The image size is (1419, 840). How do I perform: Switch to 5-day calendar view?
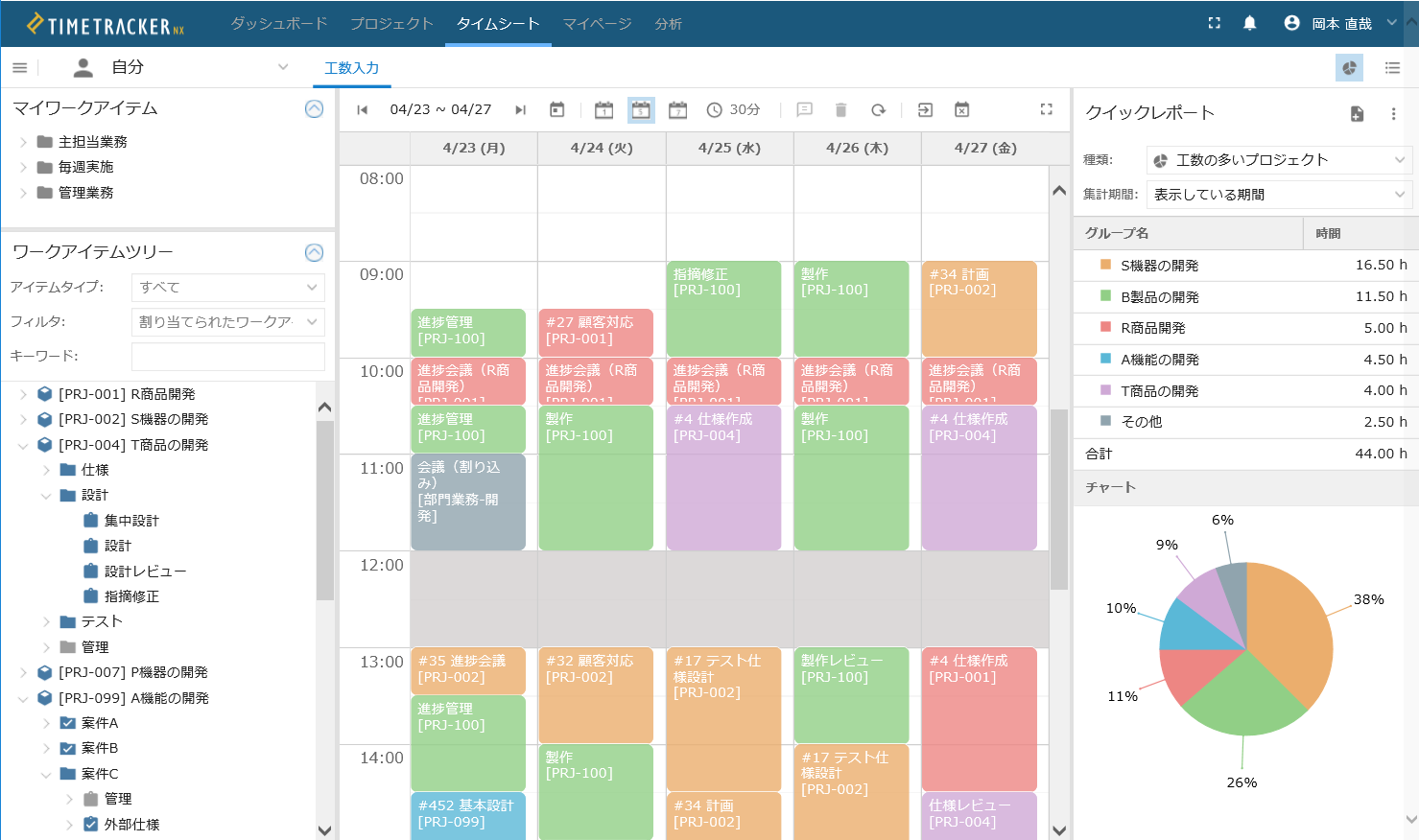[x=641, y=110]
